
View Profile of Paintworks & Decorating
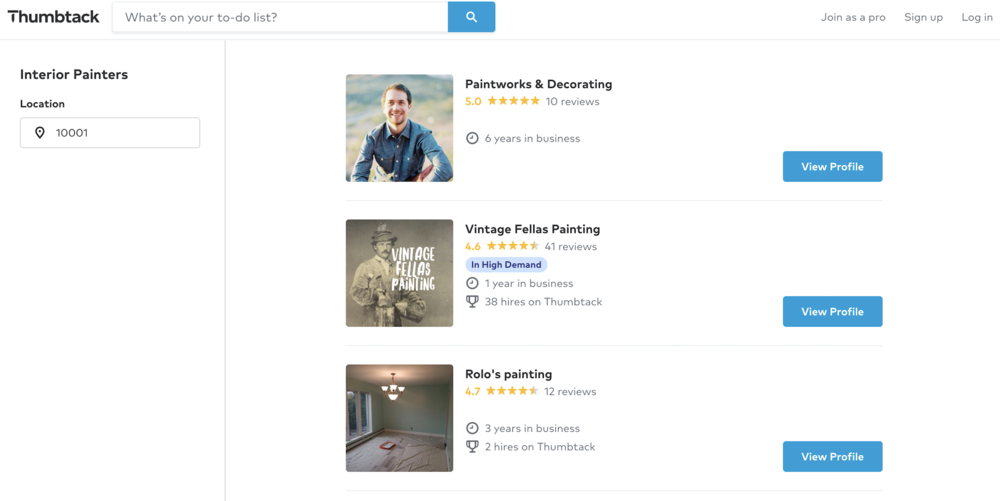tap(832, 166)
